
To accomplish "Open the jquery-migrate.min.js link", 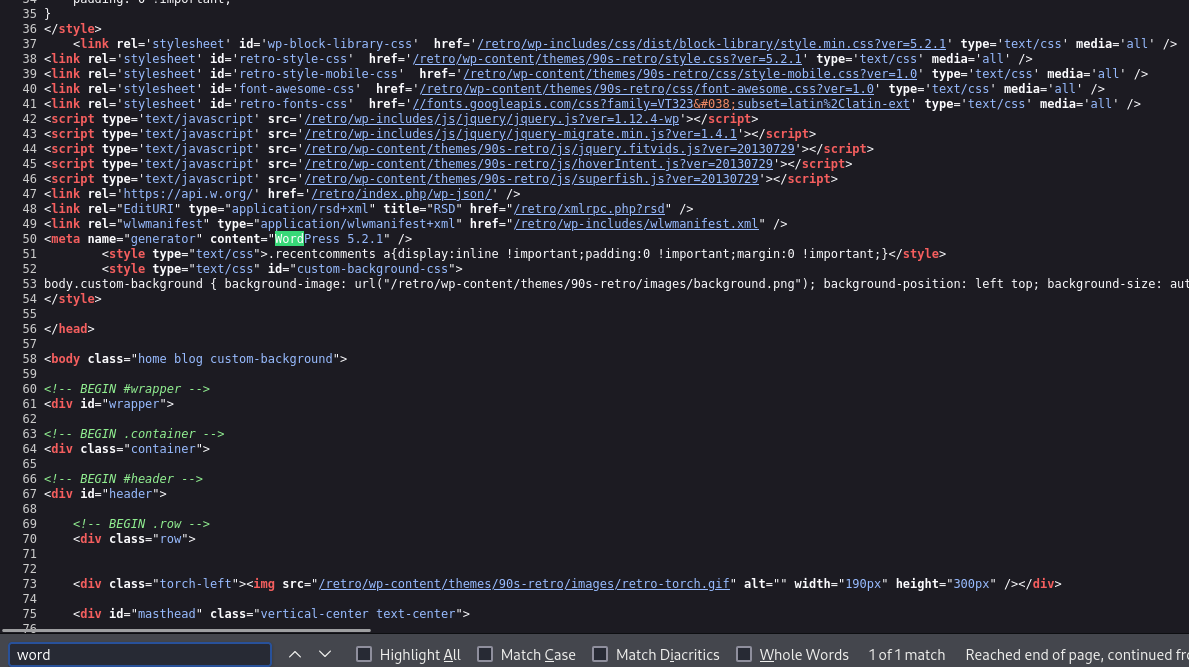I will click(521, 134).
